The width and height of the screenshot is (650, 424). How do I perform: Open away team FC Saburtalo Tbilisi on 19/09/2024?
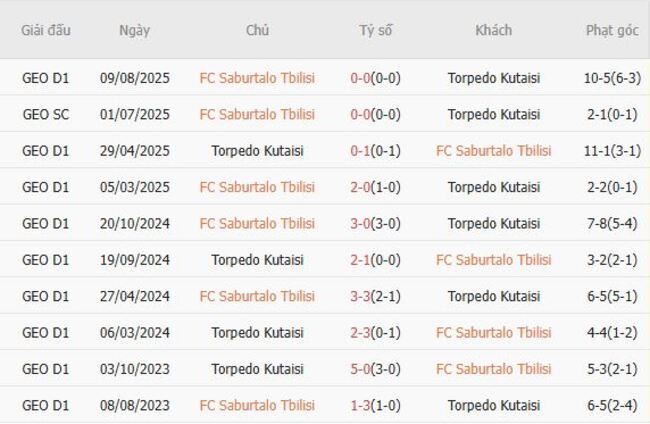(493, 260)
